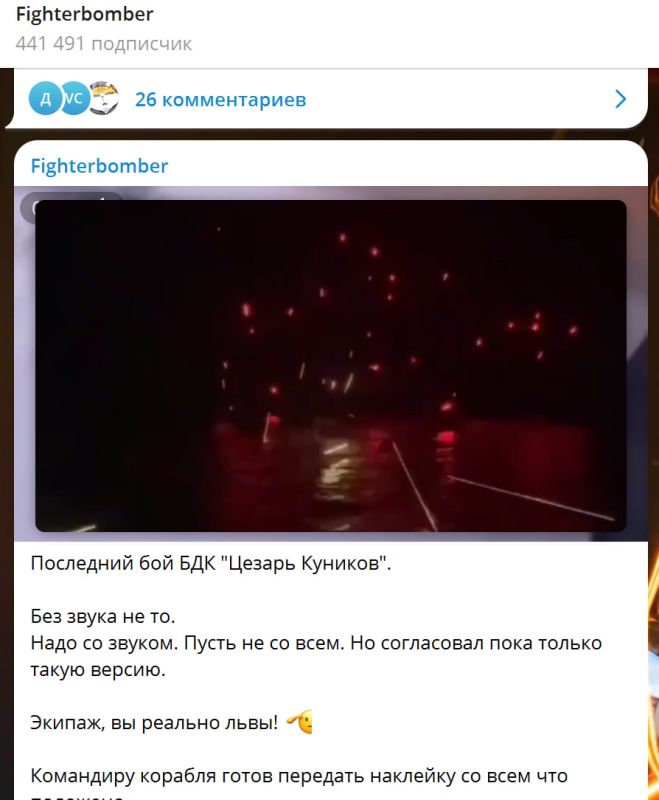This screenshot has height=800, width=659.
Task: Open the cartoon-face commenter avatar
Action: (x=104, y=98)
